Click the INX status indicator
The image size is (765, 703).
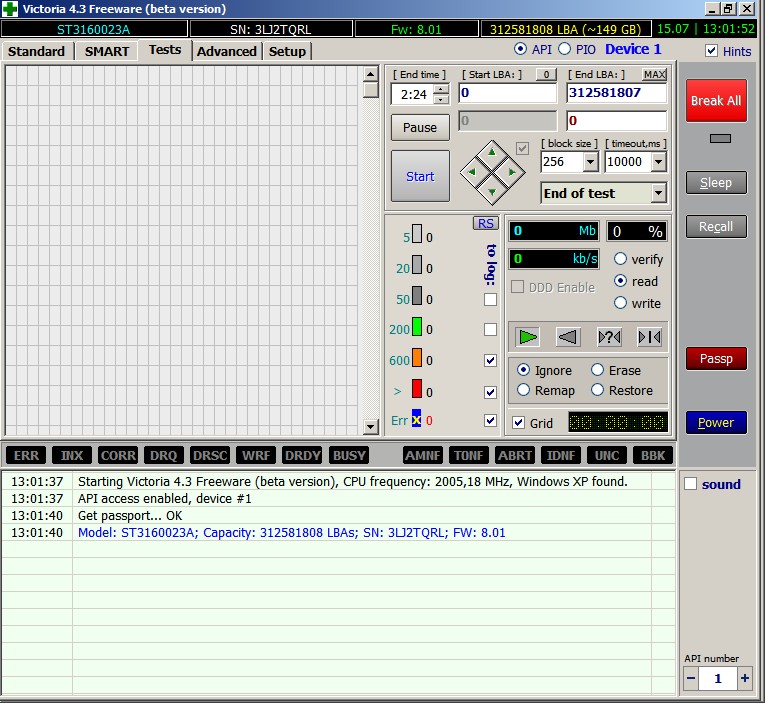[72, 456]
